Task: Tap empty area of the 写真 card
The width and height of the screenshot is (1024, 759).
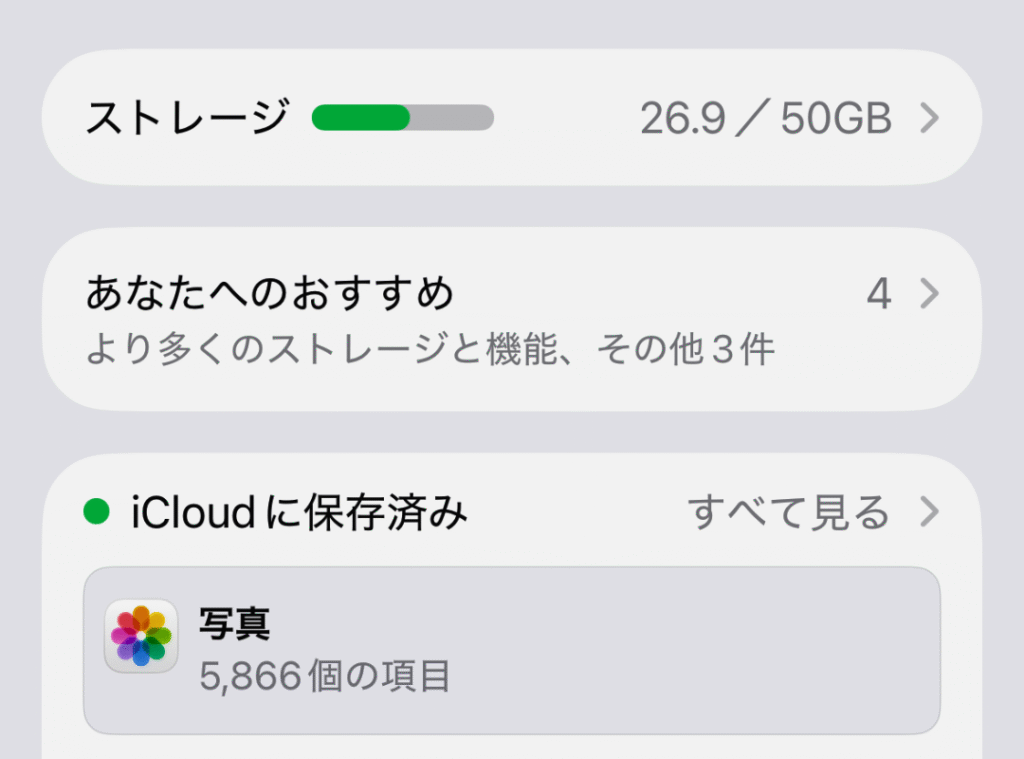Action: (x=700, y=650)
